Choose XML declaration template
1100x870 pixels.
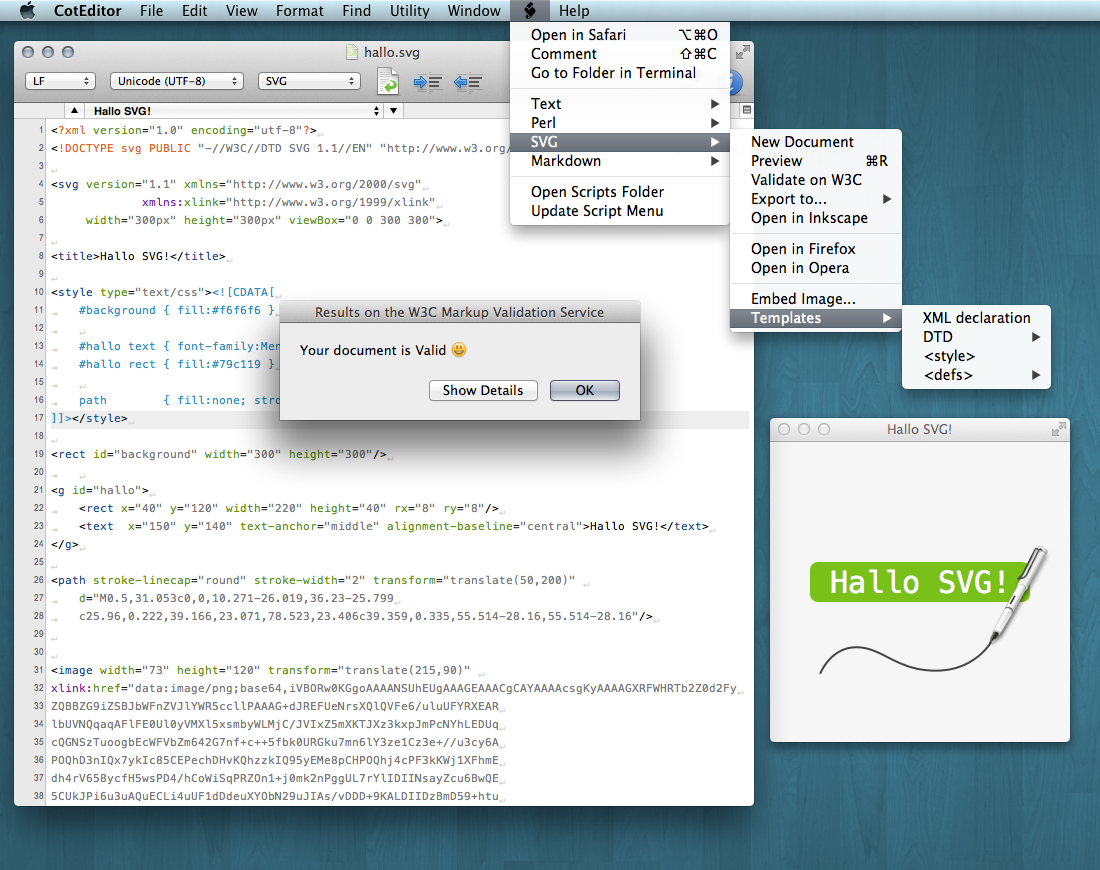(x=977, y=319)
